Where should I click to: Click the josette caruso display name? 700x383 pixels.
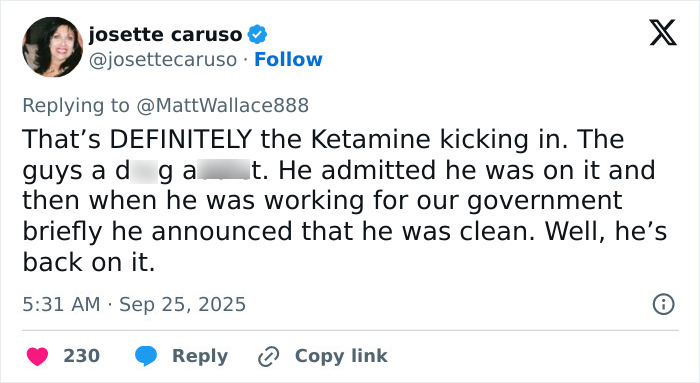pyautogui.click(x=165, y=34)
